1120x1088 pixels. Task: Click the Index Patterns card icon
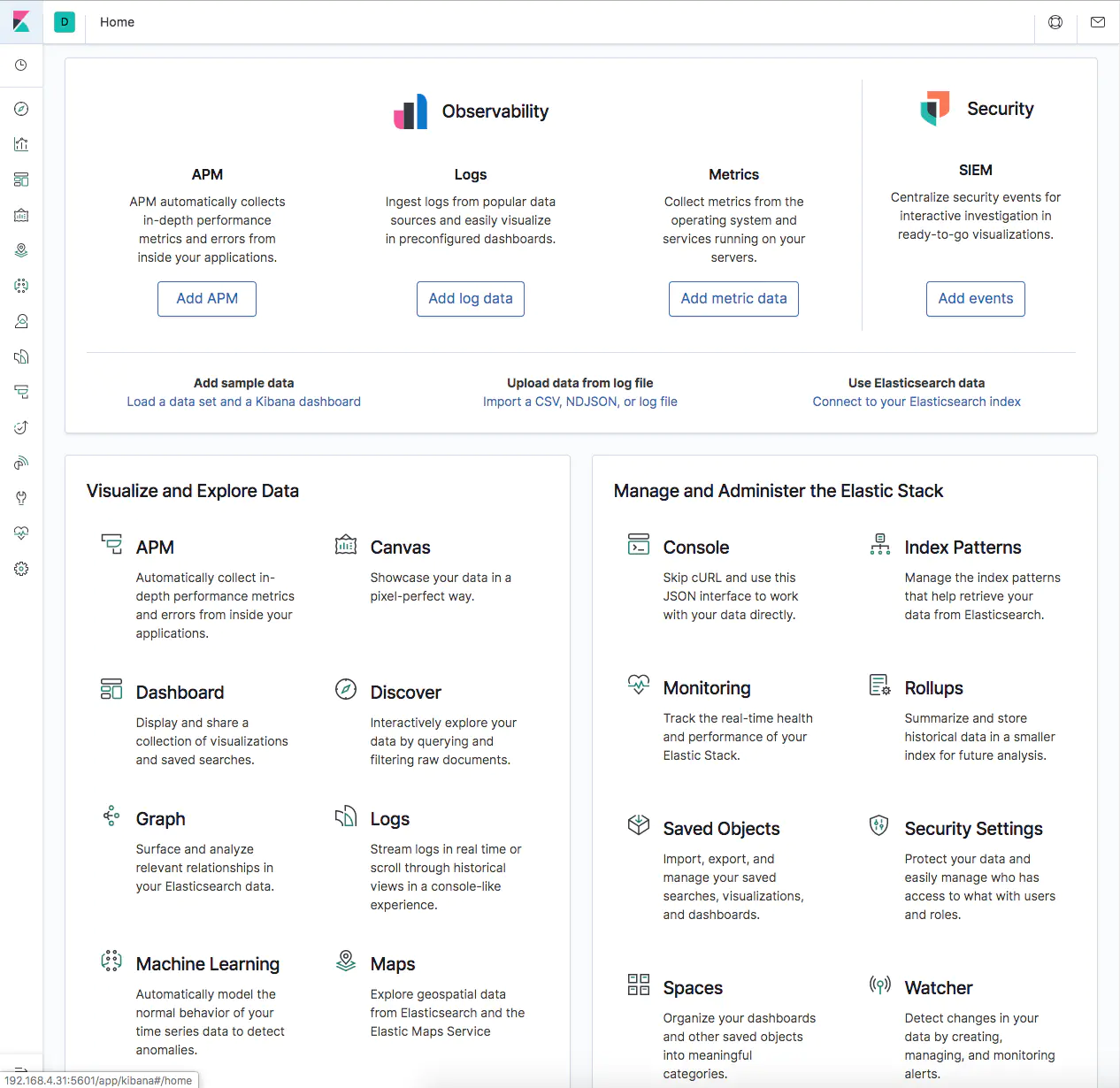[x=879, y=544]
